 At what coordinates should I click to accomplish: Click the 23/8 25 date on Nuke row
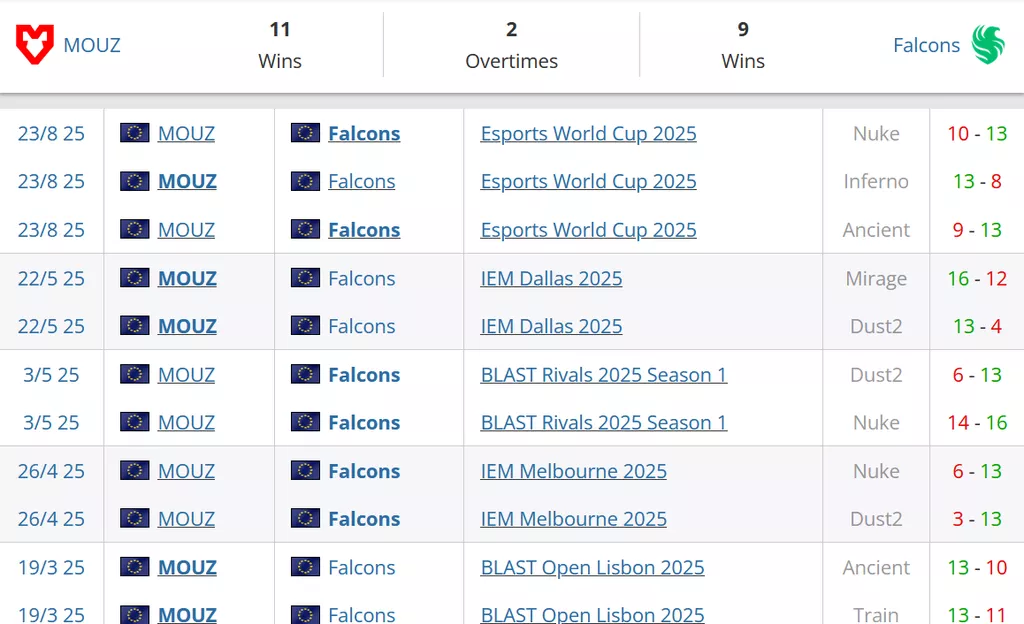click(51, 133)
